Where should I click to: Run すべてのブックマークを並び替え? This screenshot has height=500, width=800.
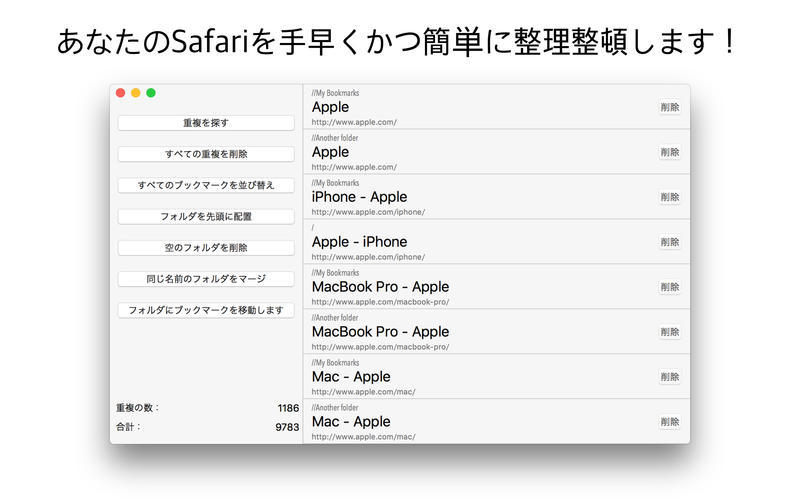206,185
